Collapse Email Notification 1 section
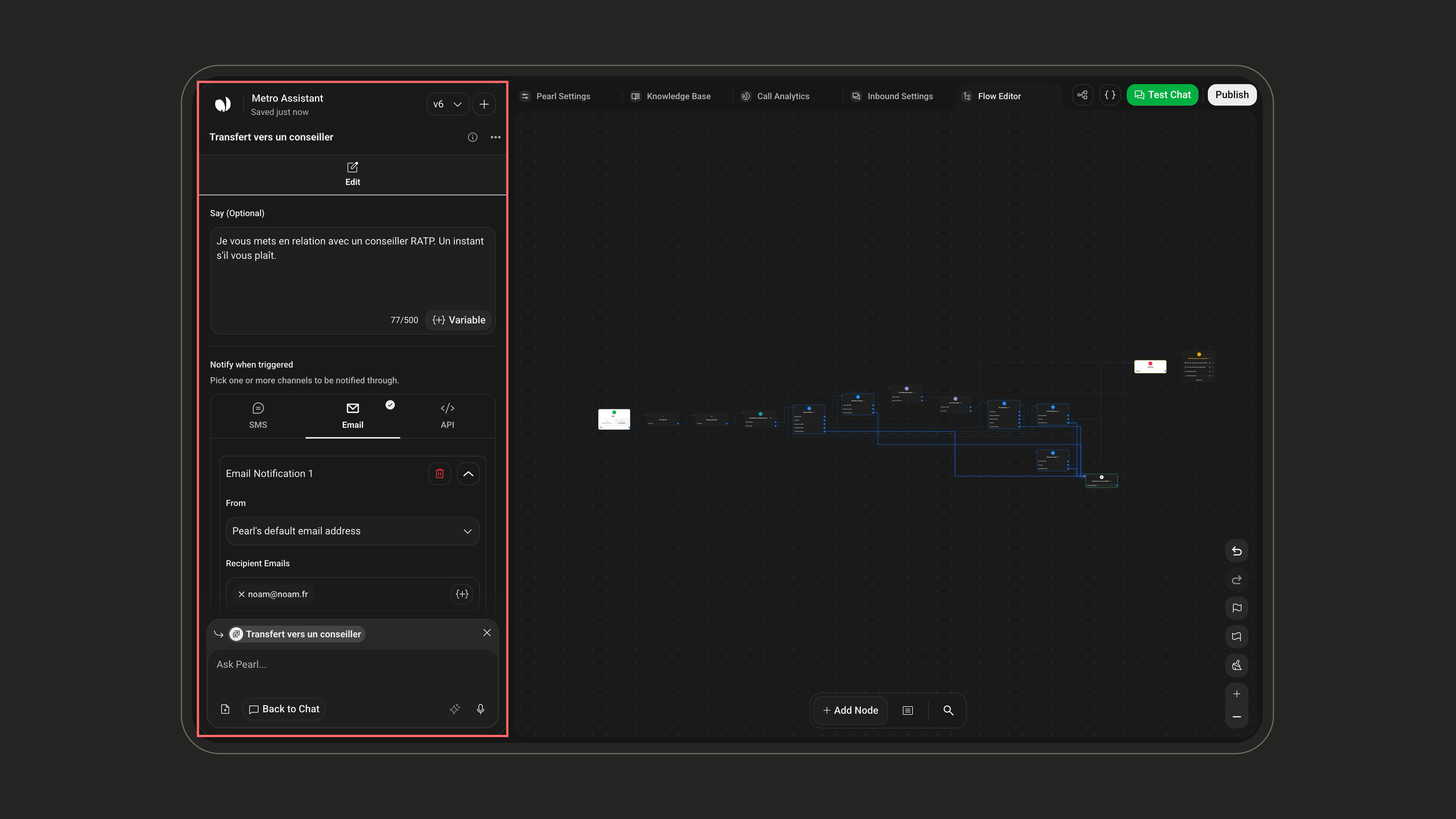Image resolution: width=1456 pixels, height=819 pixels. [468, 474]
